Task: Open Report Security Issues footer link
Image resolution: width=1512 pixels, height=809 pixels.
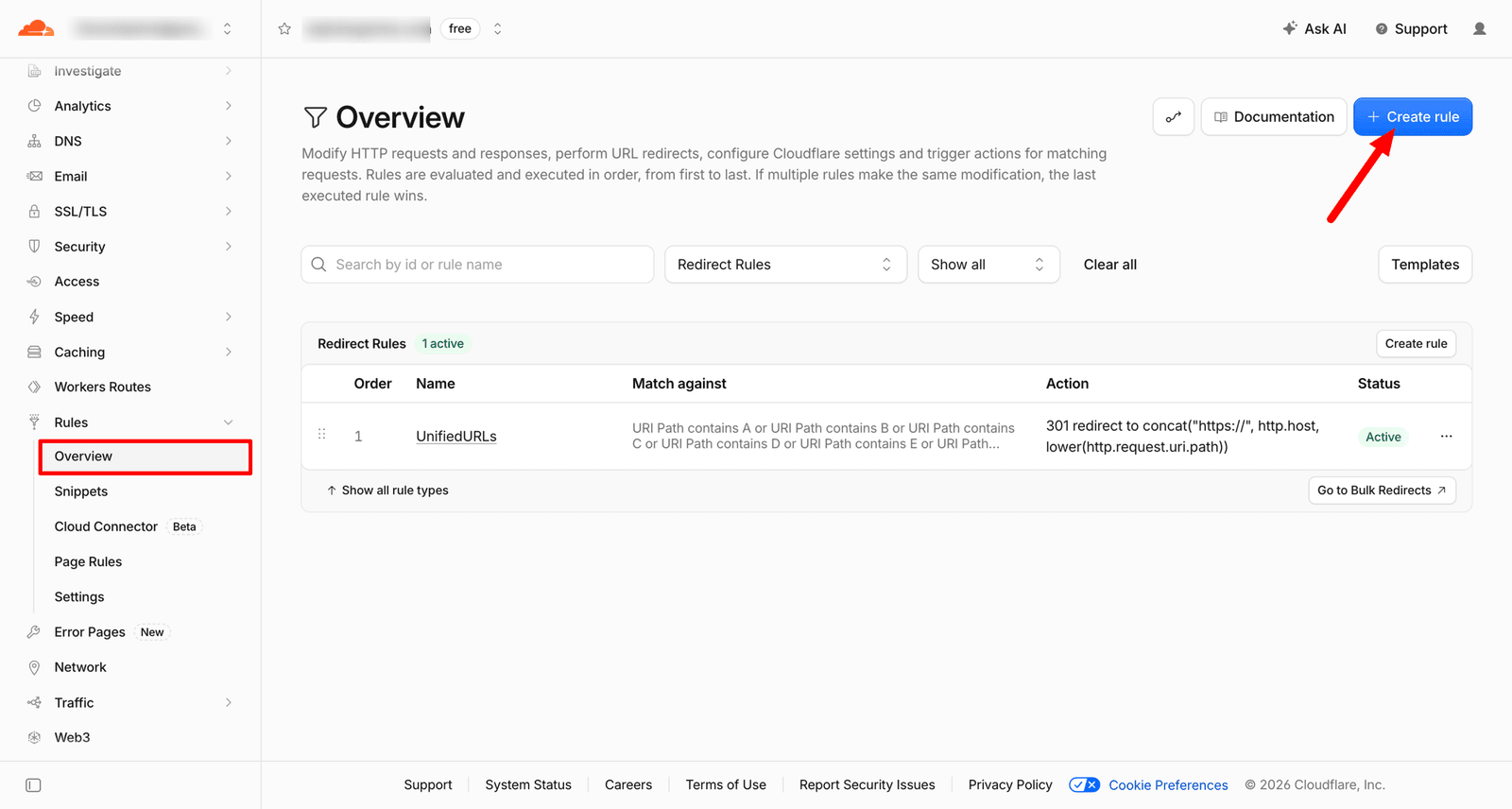Action: pyautogui.click(x=867, y=785)
